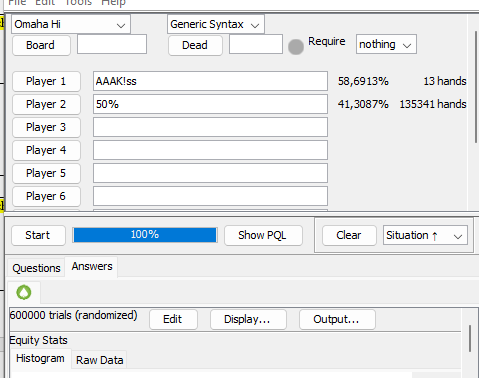
Task: Open the Omaha Hi game dropdown
Action: click(x=71, y=24)
